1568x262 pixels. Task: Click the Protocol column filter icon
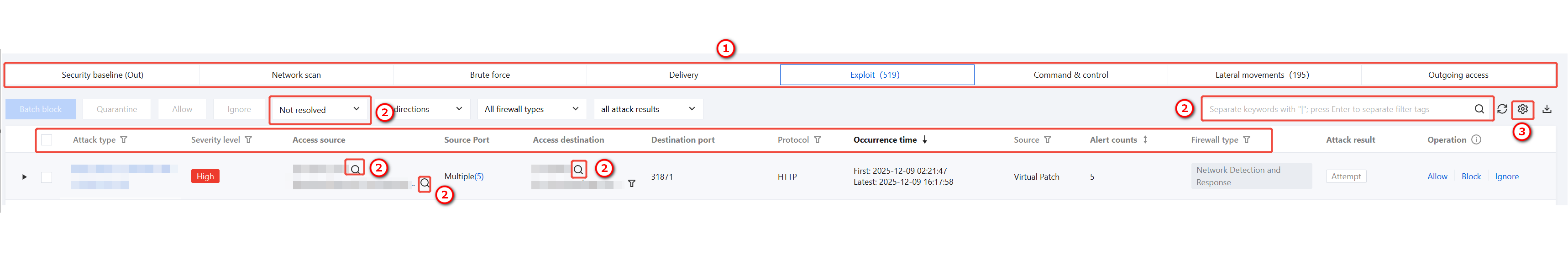[x=818, y=139]
